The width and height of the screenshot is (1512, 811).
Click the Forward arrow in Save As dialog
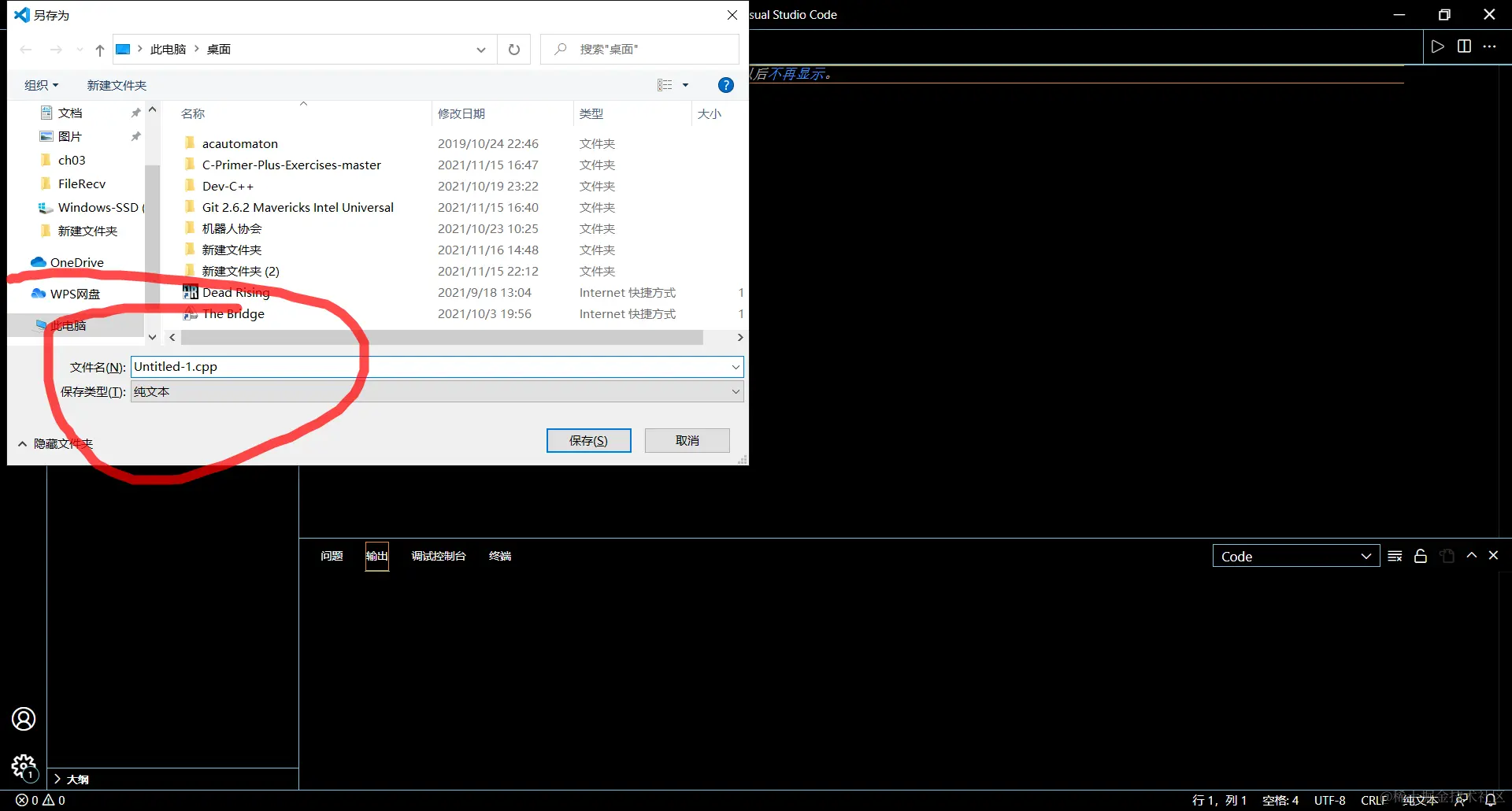click(56, 50)
